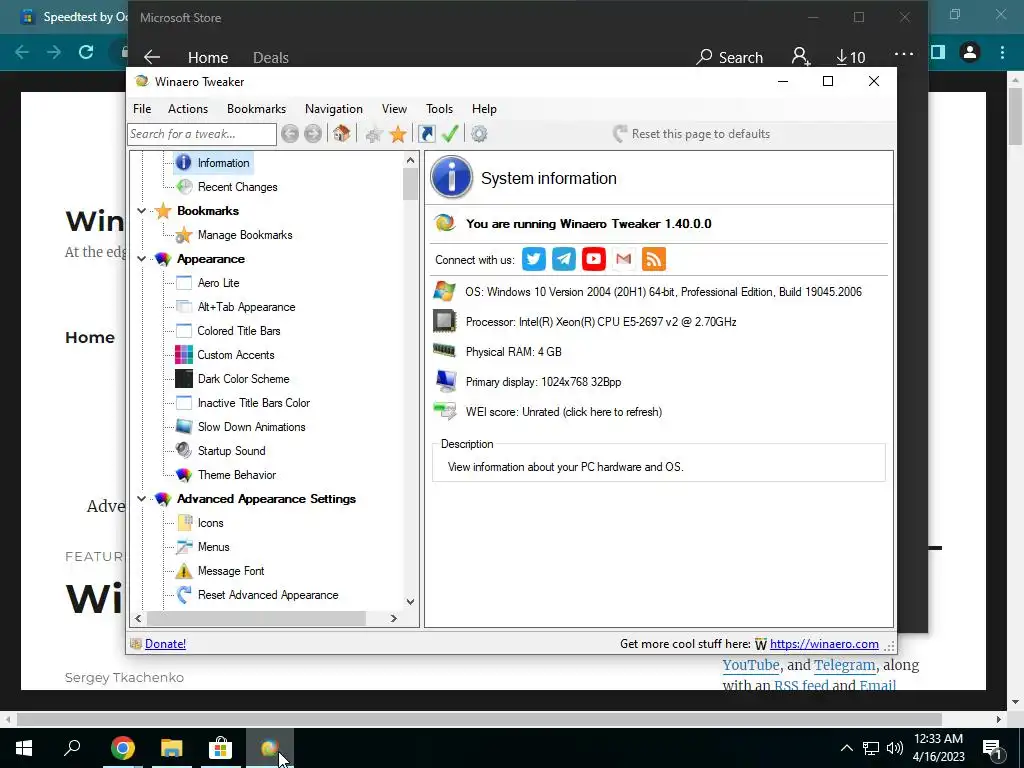The width and height of the screenshot is (1024, 768).
Task: Select Icons under Advanced Appearance Settings
Action: click(210, 523)
